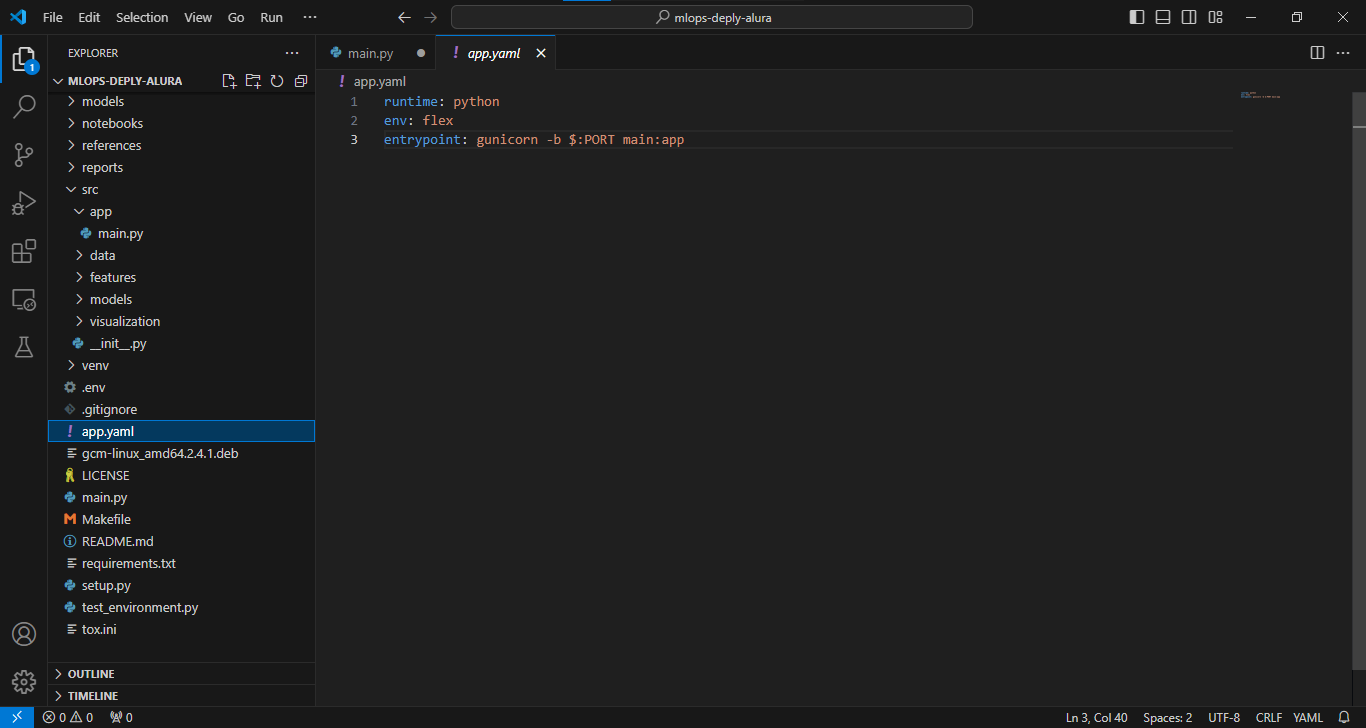Expand the reports folder
Screen dimensions: 1366x728
[181, 167]
